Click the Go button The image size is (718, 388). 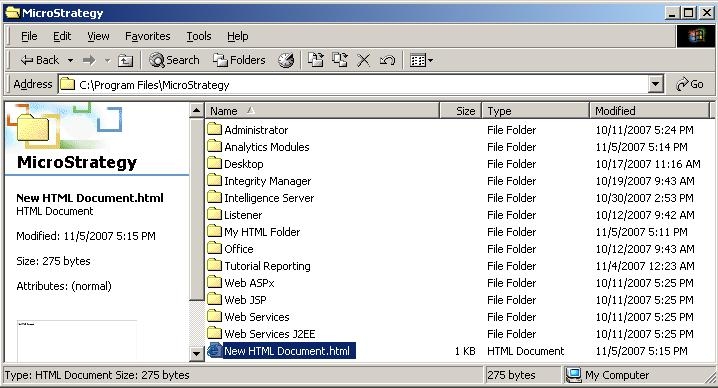tap(690, 84)
